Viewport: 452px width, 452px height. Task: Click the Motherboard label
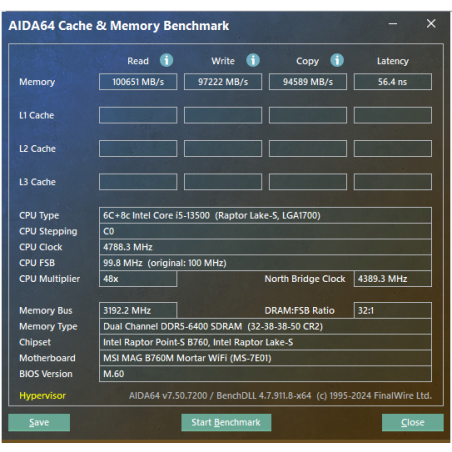[x=47, y=358]
